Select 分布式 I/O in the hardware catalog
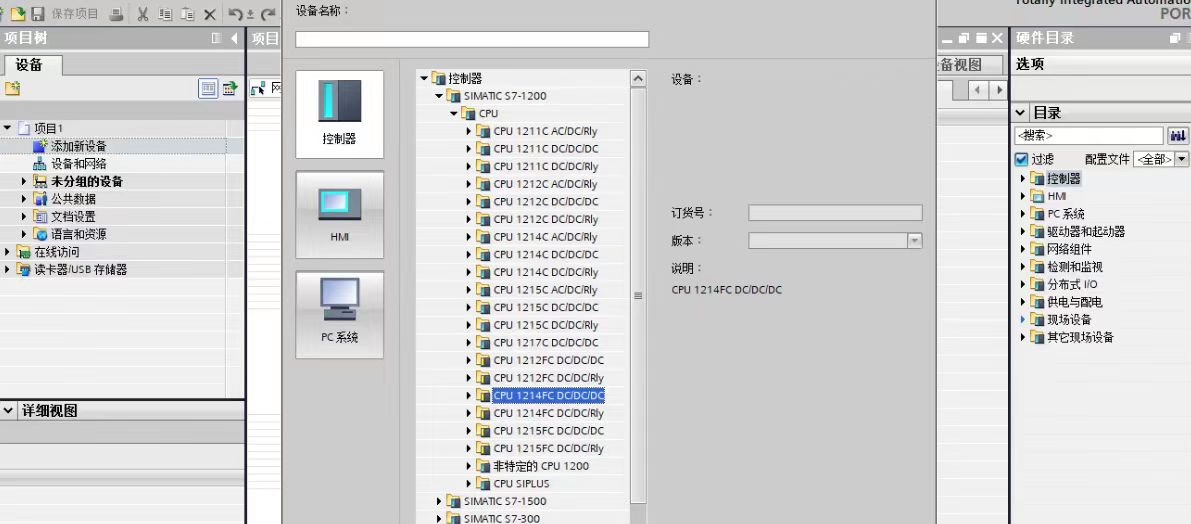The width and height of the screenshot is (1191, 524). pos(1072,285)
